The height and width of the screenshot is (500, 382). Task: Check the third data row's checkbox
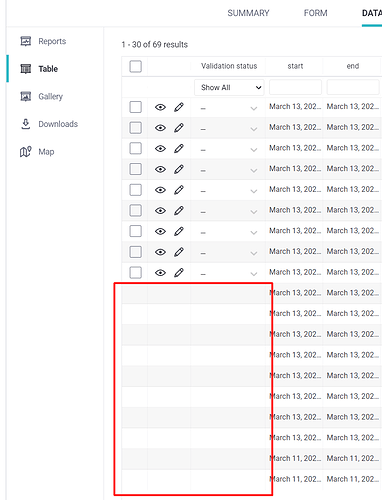(x=136, y=149)
